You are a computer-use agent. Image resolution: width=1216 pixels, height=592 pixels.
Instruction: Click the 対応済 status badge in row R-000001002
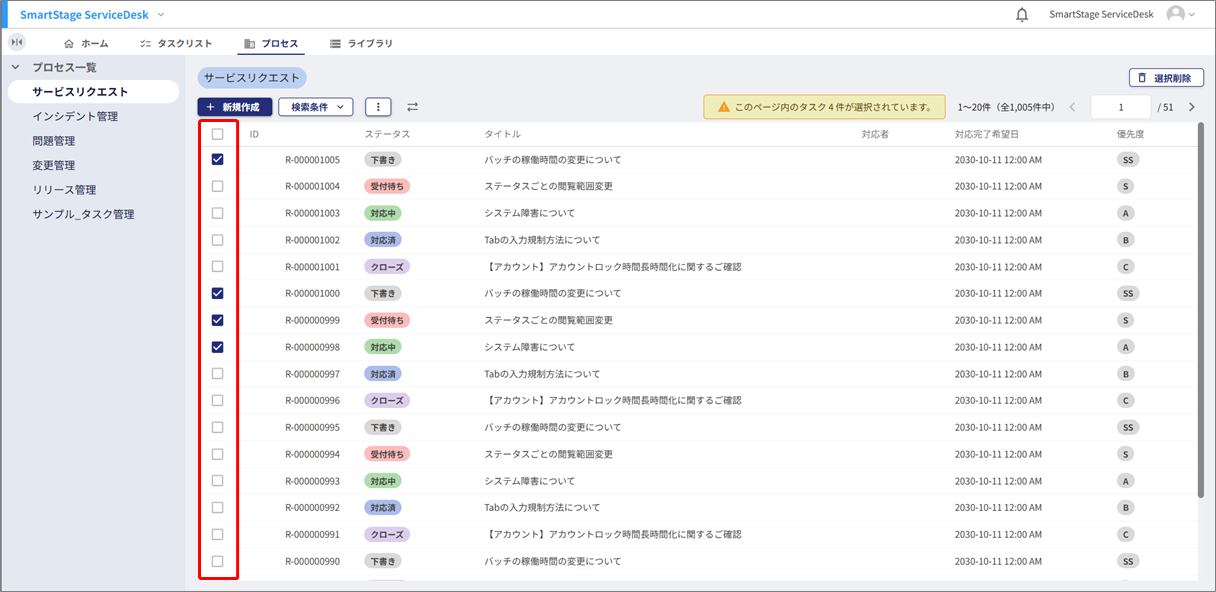point(383,240)
